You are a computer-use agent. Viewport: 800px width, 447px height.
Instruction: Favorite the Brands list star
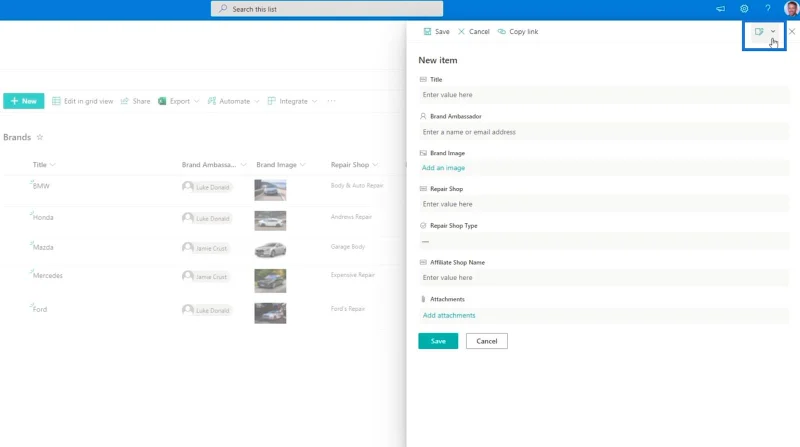click(x=40, y=137)
